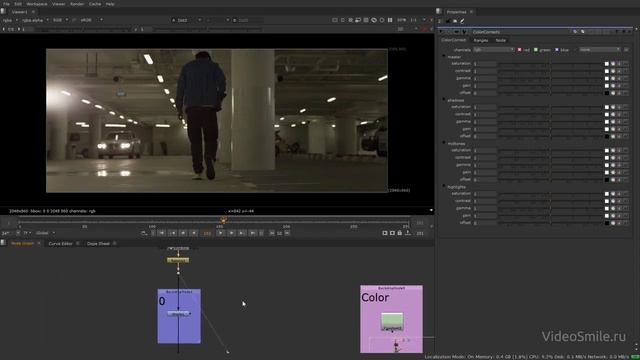The image size is (640, 360).
Task: Adjust the master gain slider
Action: click(x=550, y=86)
